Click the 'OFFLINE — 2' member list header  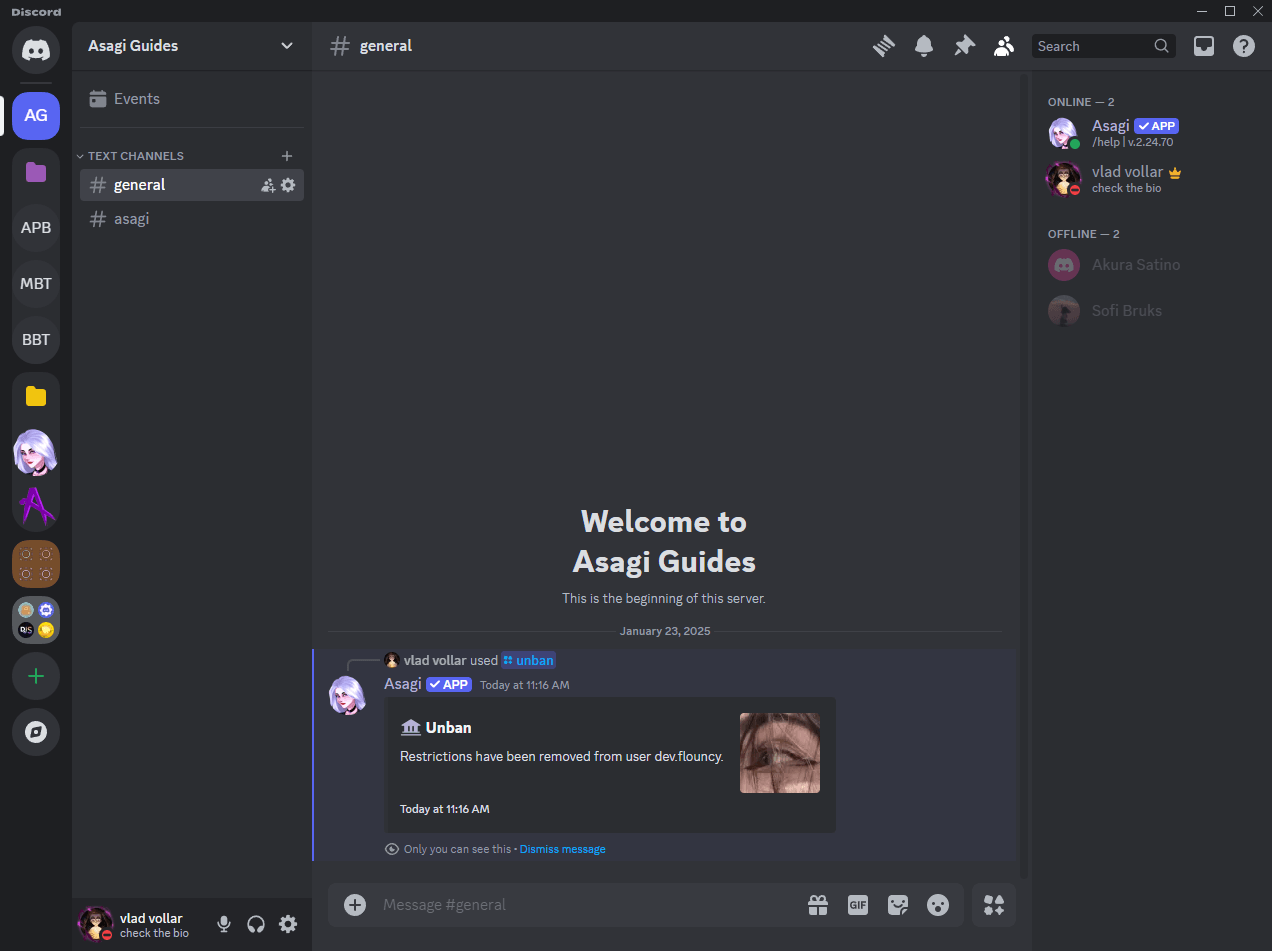point(1084,234)
